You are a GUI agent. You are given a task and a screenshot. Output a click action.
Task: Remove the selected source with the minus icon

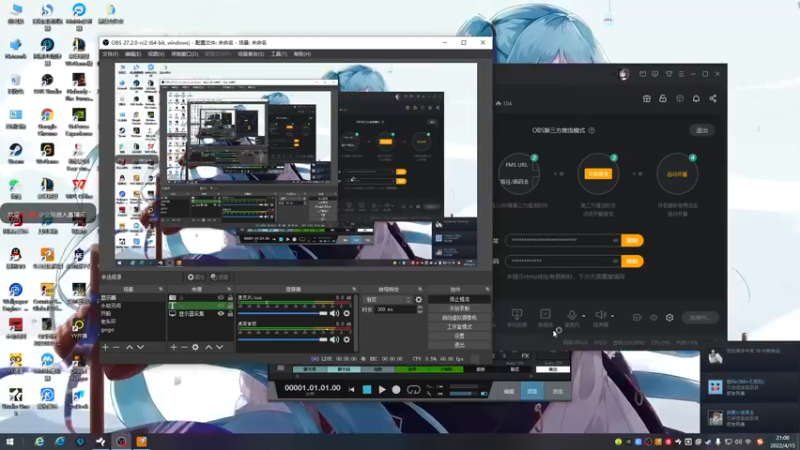click(x=184, y=347)
